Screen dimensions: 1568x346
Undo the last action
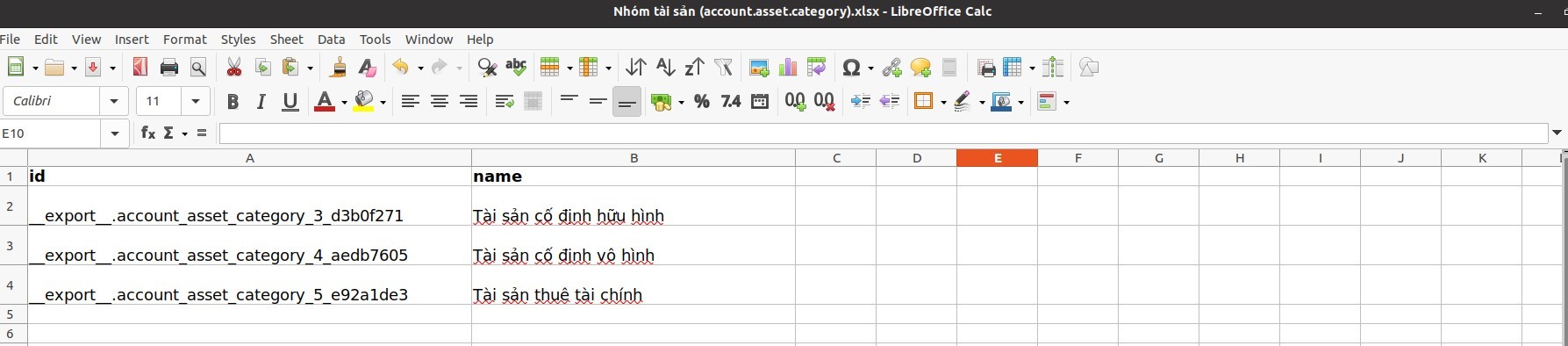401,68
